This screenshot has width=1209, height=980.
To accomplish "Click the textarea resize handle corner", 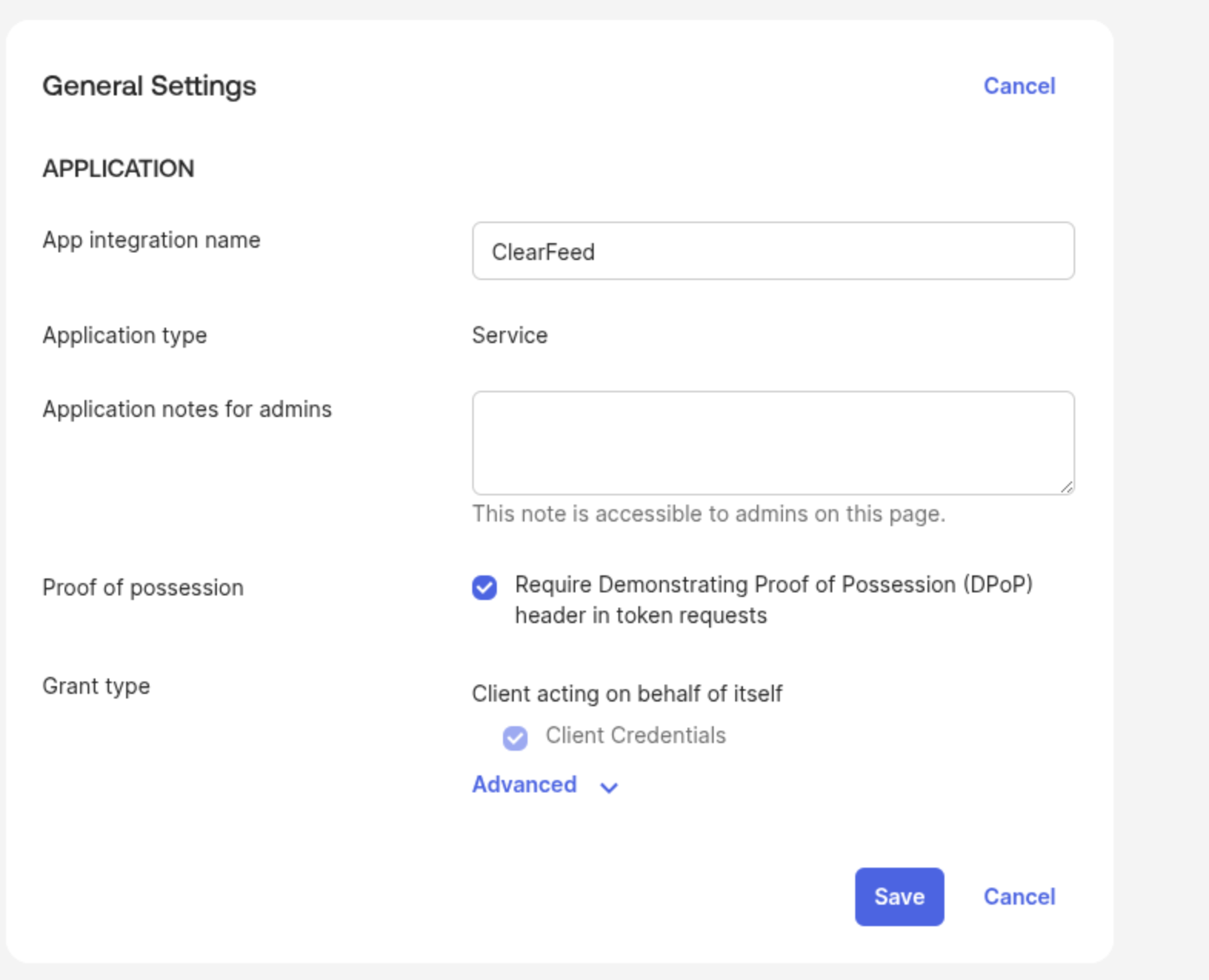I will [x=1066, y=486].
